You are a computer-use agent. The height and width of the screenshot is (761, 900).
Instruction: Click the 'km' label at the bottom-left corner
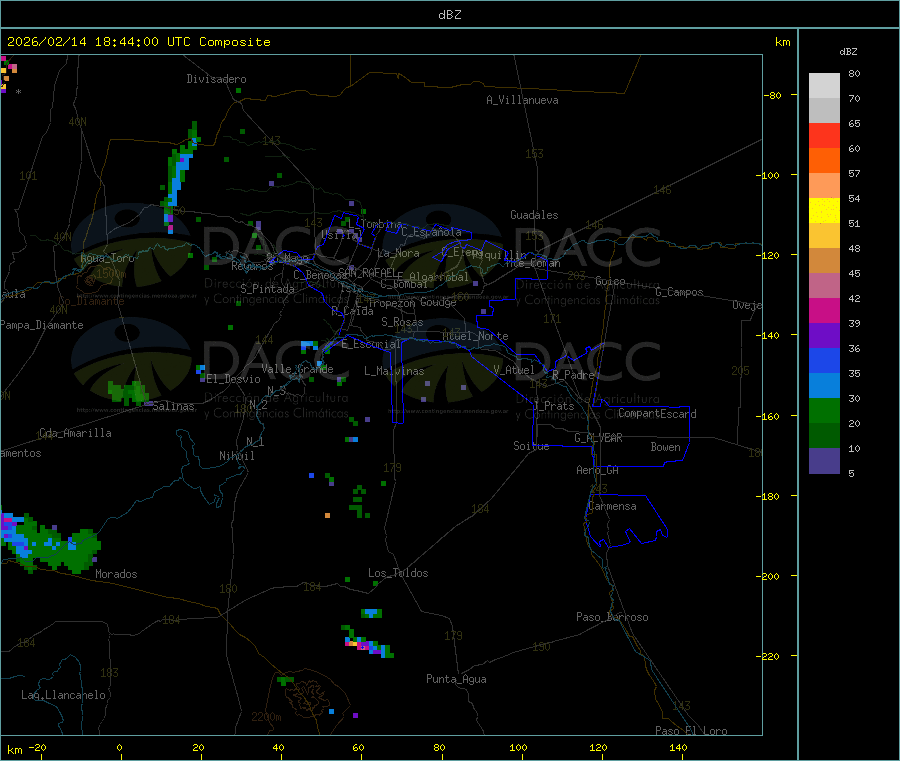tap(14, 750)
